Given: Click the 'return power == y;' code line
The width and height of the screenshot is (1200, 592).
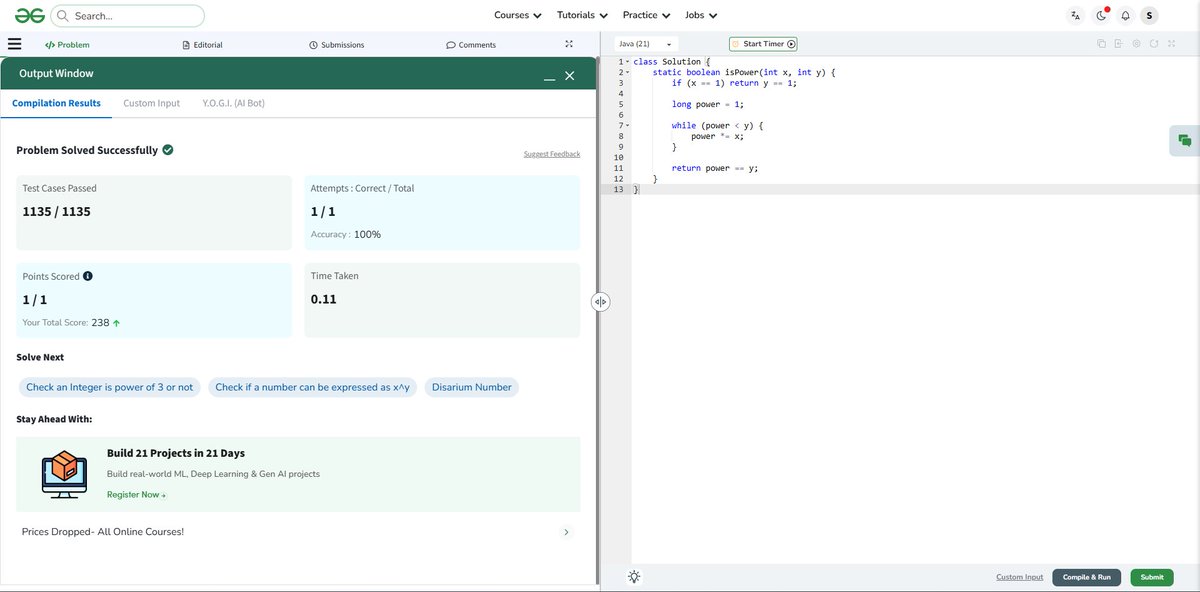Looking at the screenshot, I should 715,168.
